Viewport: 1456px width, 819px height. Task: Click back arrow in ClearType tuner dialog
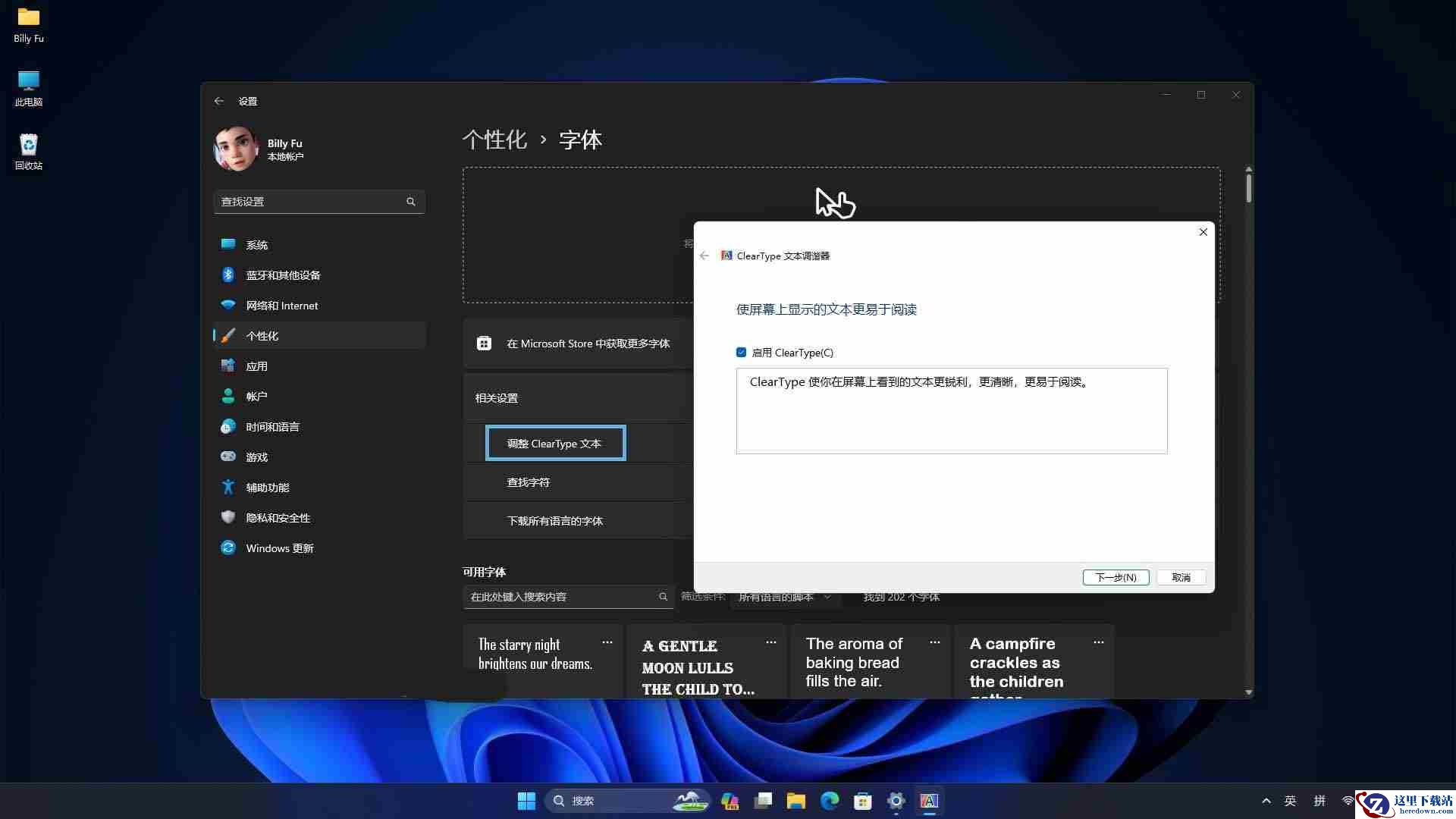[704, 256]
